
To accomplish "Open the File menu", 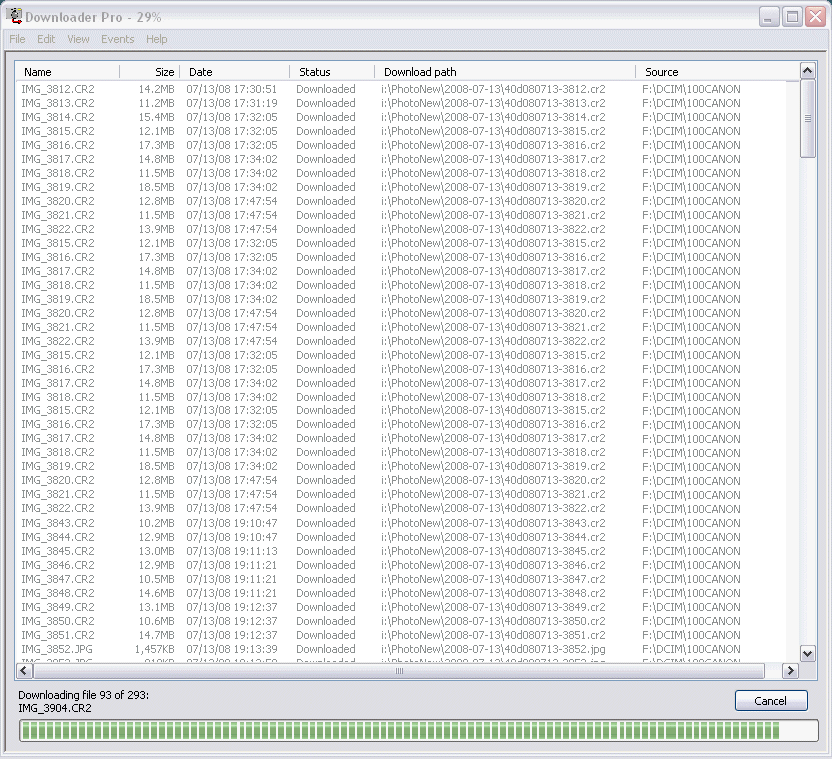I will pyautogui.click(x=17, y=39).
